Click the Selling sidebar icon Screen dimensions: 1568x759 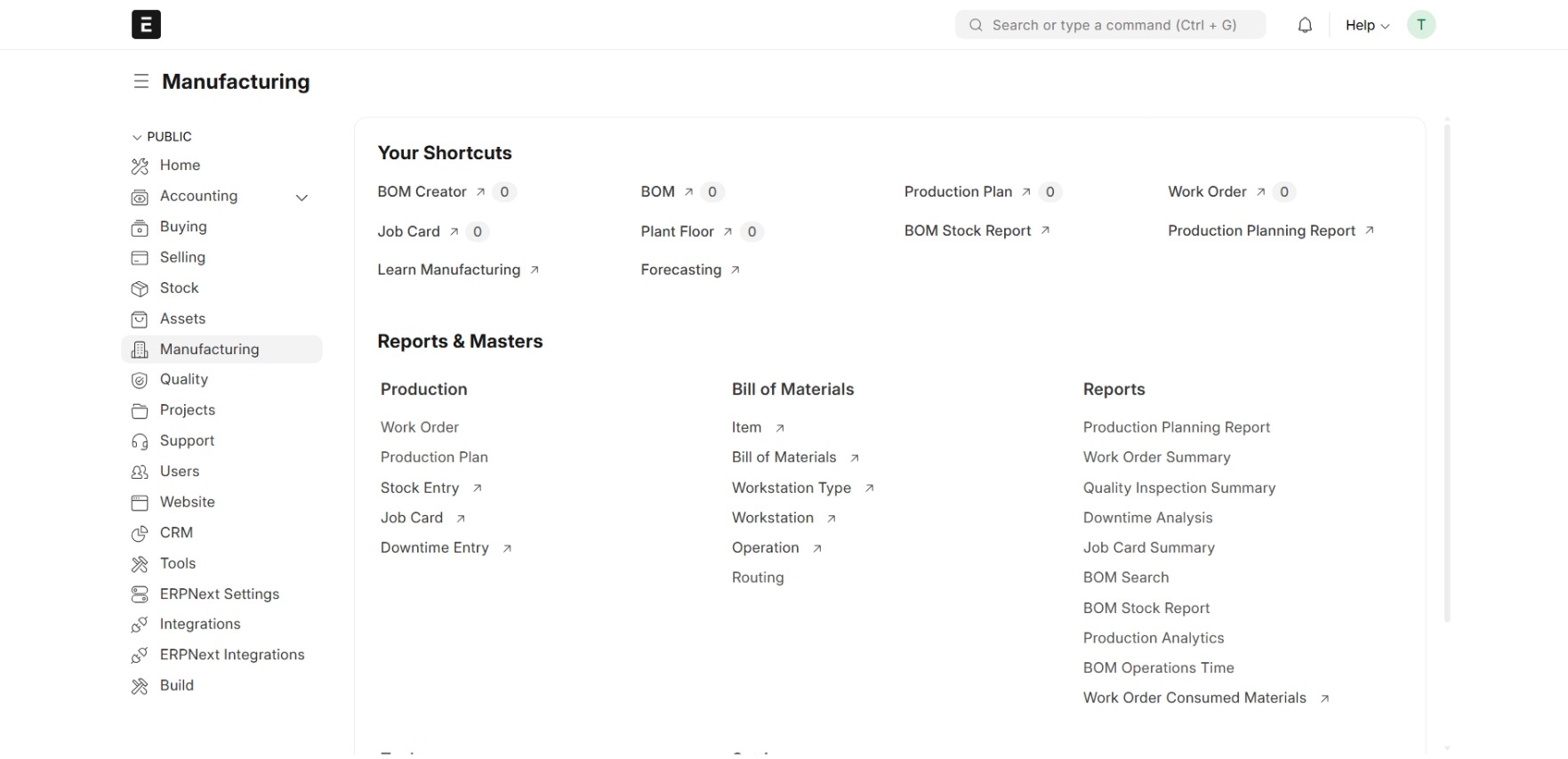pyautogui.click(x=140, y=258)
